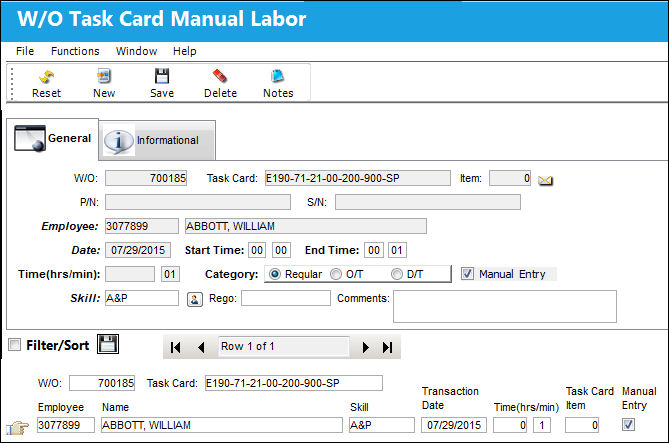Click the Date field in the form
The width and height of the screenshot is (669, 443).
138,250
